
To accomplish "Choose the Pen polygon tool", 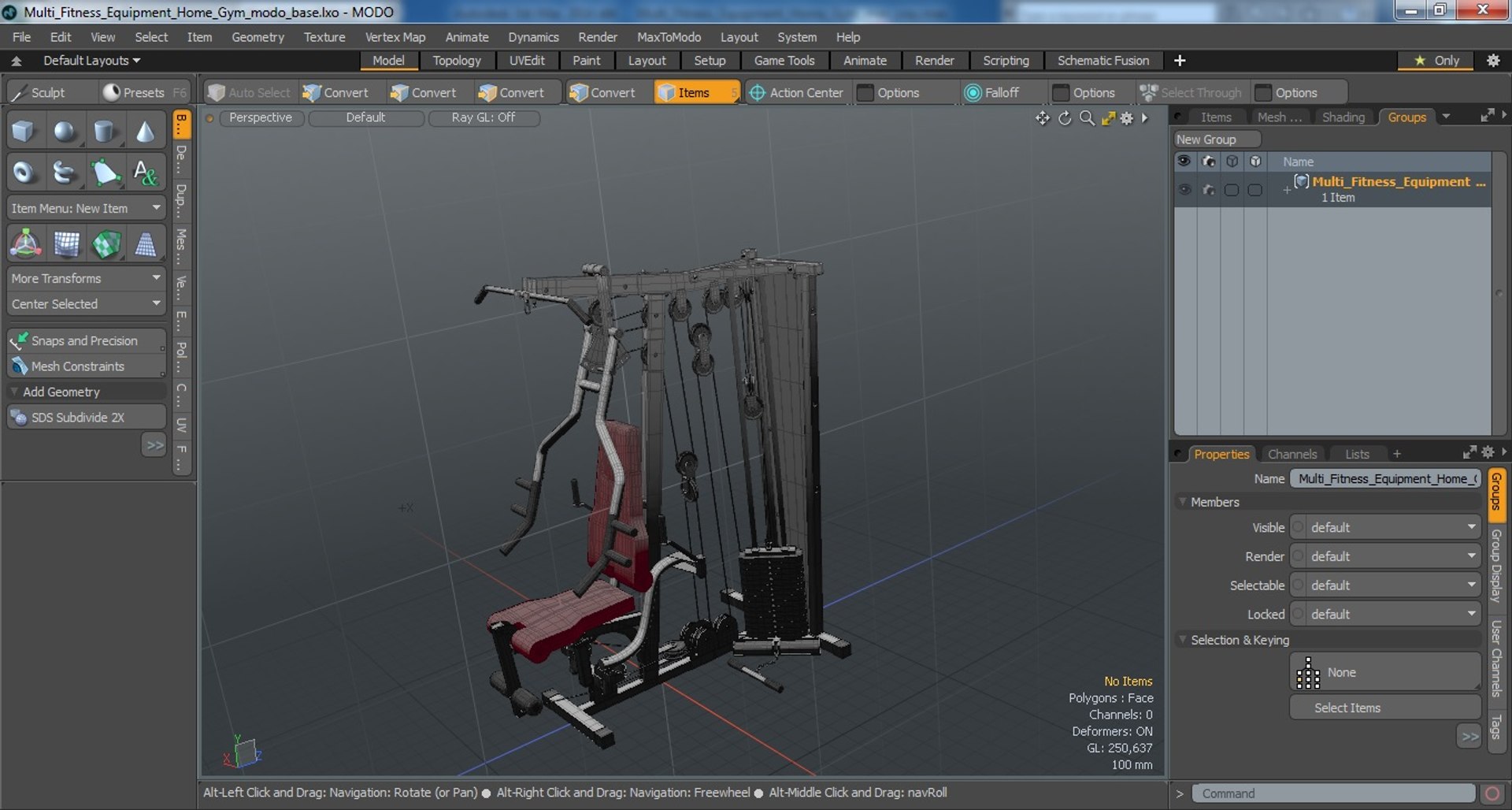I will 105,172.
